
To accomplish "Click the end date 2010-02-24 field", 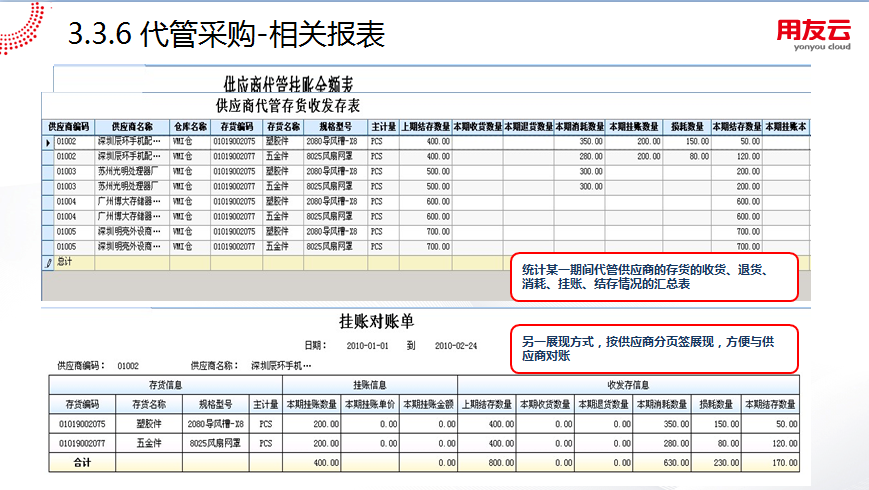I will [456, 346].
